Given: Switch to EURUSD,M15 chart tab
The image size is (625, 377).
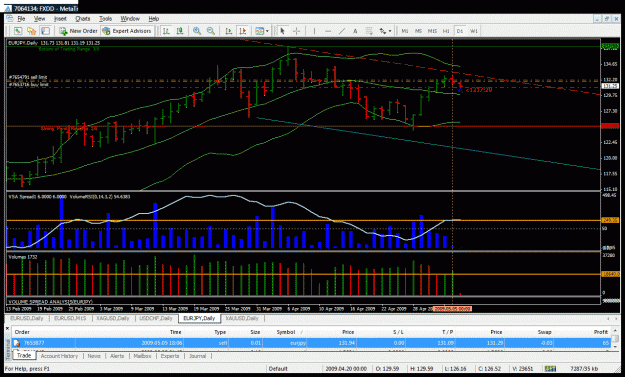Looking at the screenshot, I should pyautogui.click(x=70, y=318).
